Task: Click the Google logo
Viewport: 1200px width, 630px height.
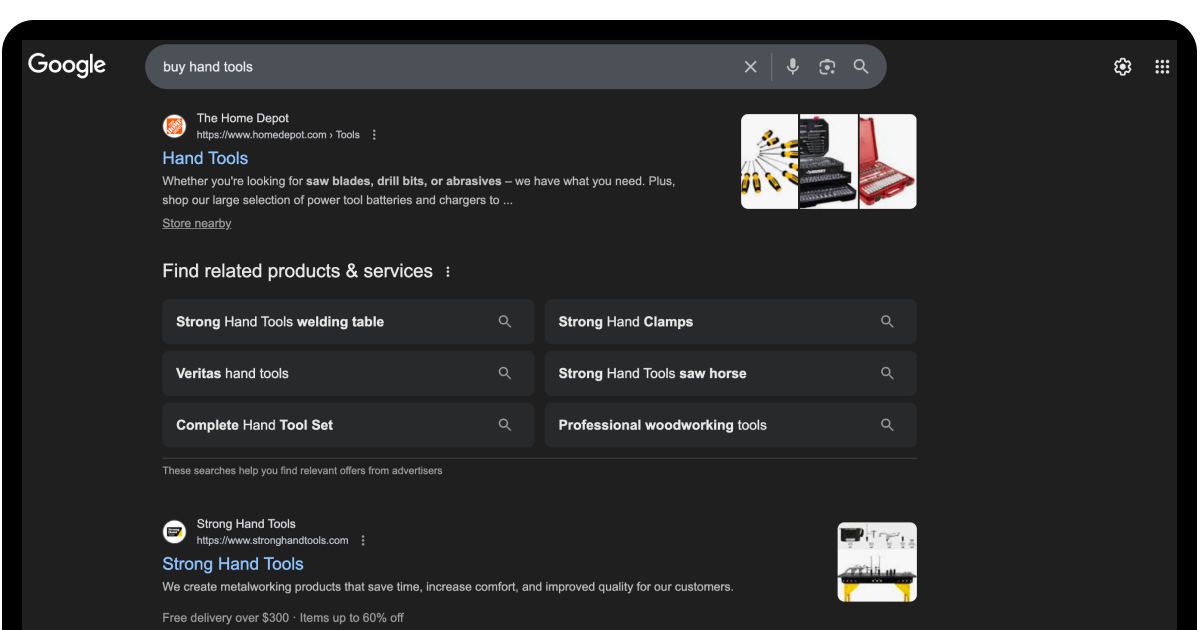Action: (67, 65)
